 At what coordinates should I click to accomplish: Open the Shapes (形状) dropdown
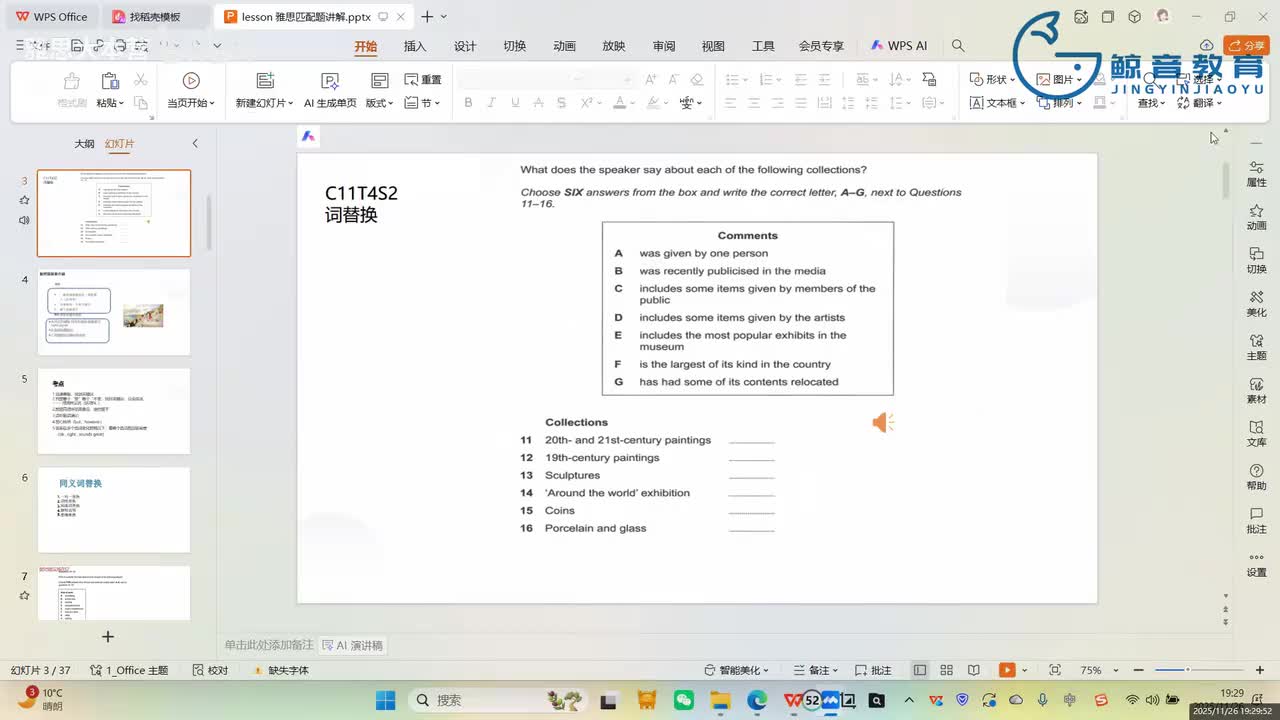(x=992, y=80)
